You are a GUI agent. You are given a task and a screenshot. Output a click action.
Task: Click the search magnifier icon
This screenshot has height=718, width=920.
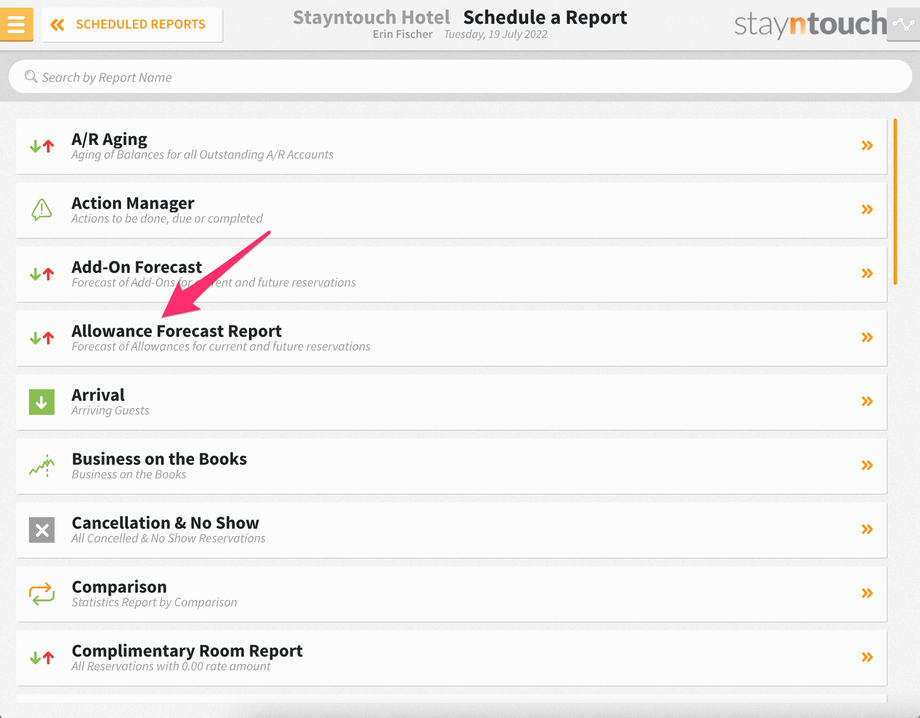pyautogui.click(x=31, y=76)
